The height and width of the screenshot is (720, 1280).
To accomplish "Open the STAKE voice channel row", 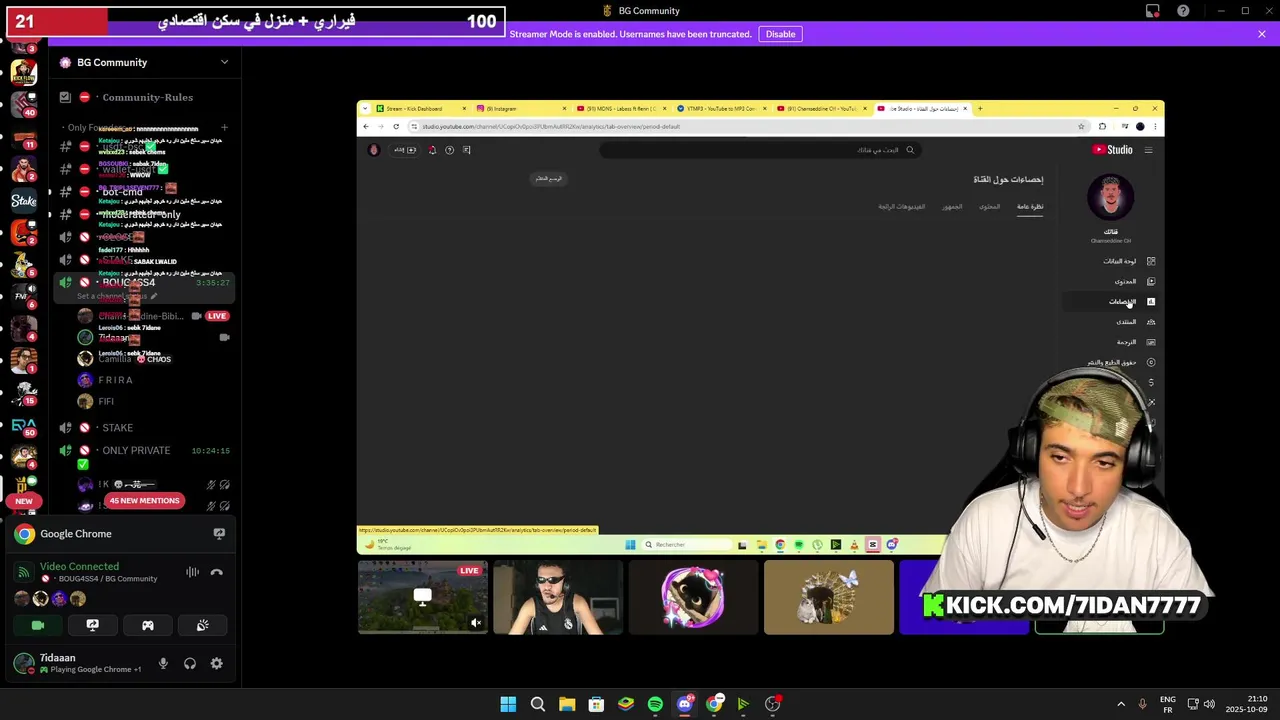I will pos(143,427).
